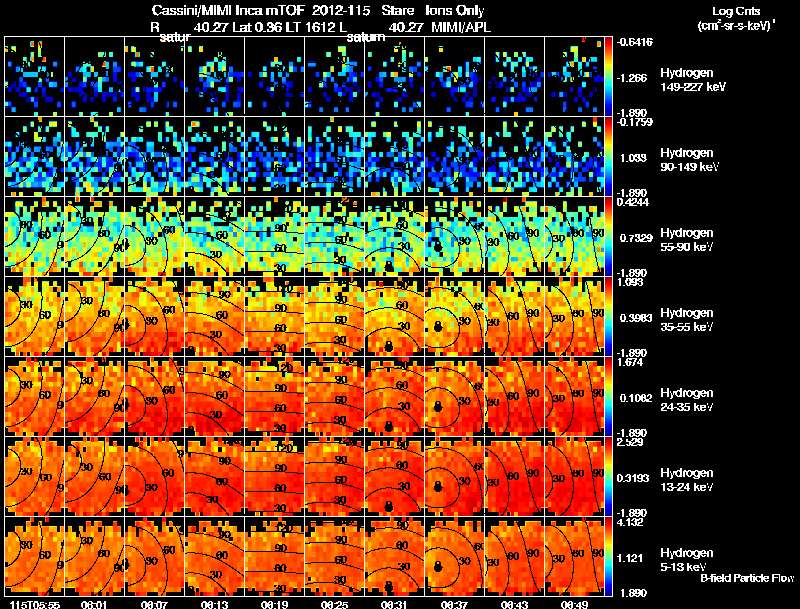Click the '06:43' time axis label

[514, 604]
